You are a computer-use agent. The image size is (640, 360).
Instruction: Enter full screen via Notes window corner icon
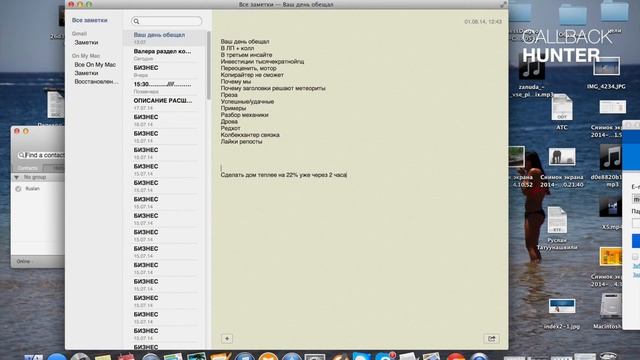tap(503, 4)
